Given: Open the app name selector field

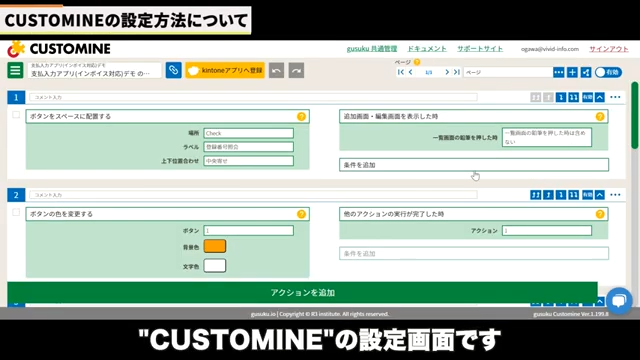Looking at the screenshot, I should point(94,70).
